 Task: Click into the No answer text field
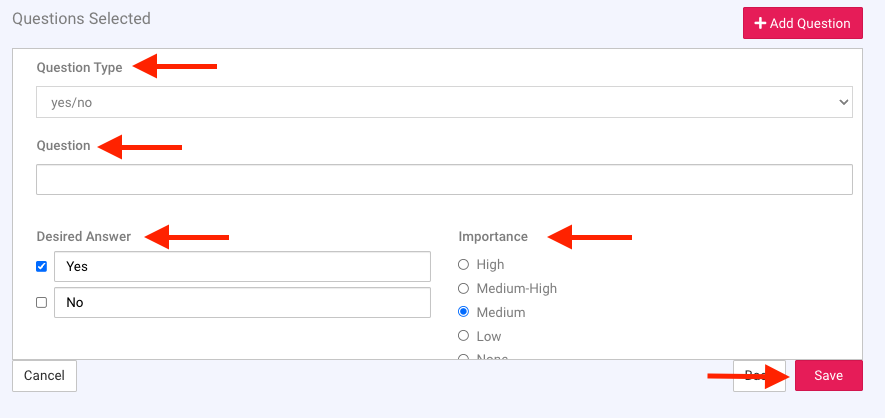point(242,303)
